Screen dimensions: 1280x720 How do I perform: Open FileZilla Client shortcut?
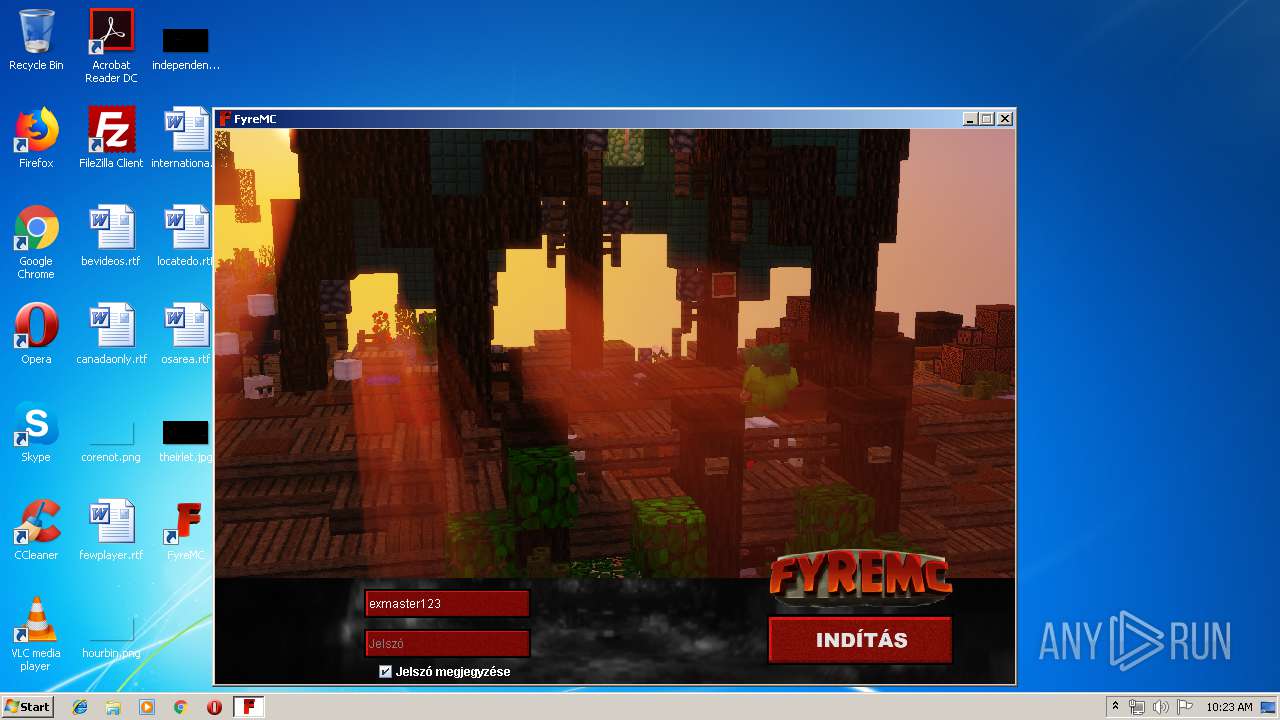pyautogui.click(x=111, y=138)
